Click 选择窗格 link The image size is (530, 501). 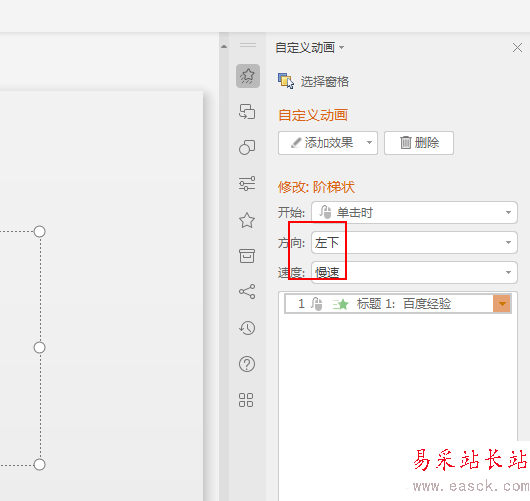(325, 81)
